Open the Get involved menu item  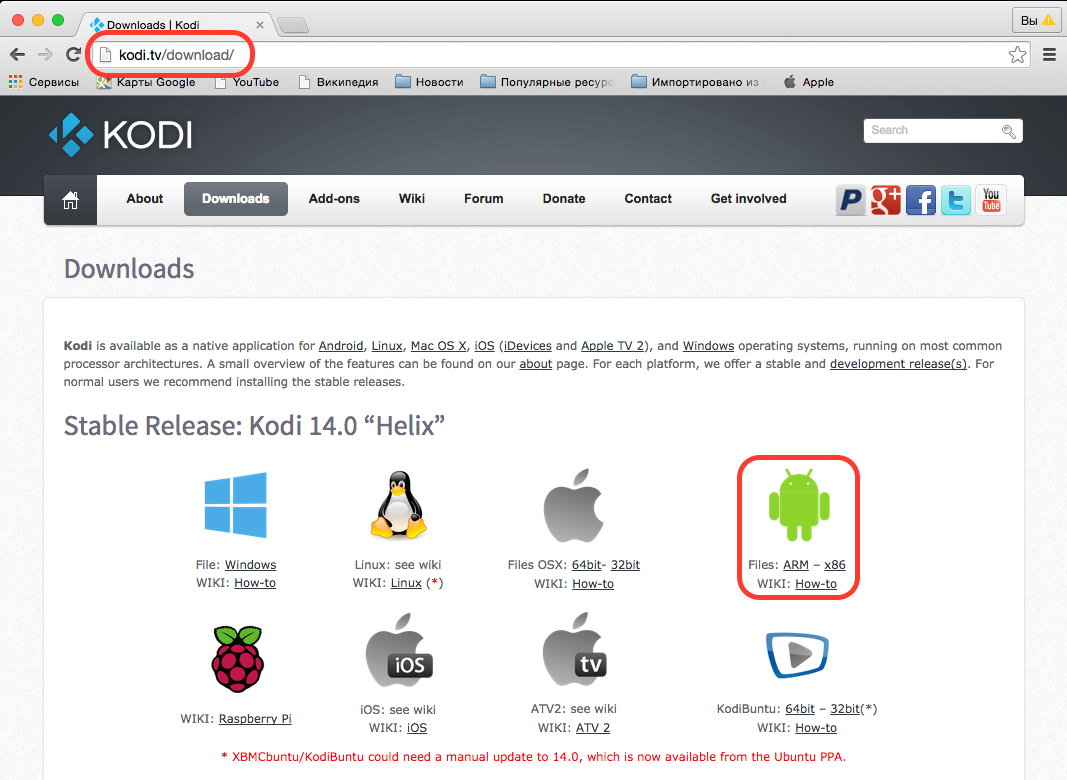(749, 199)
